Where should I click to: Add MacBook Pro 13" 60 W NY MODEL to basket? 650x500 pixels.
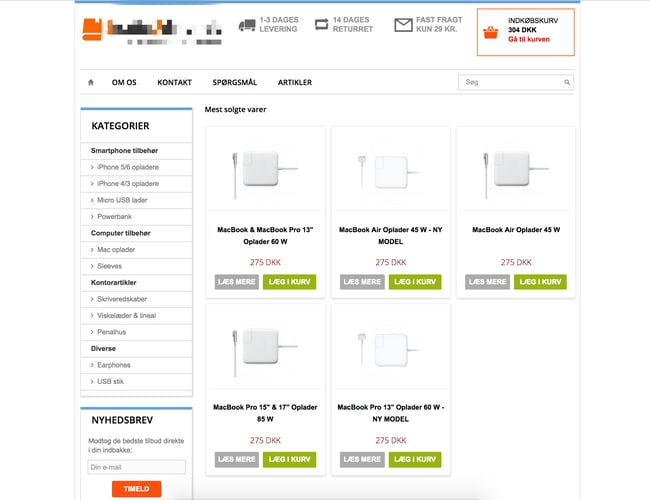pos(415,459)
